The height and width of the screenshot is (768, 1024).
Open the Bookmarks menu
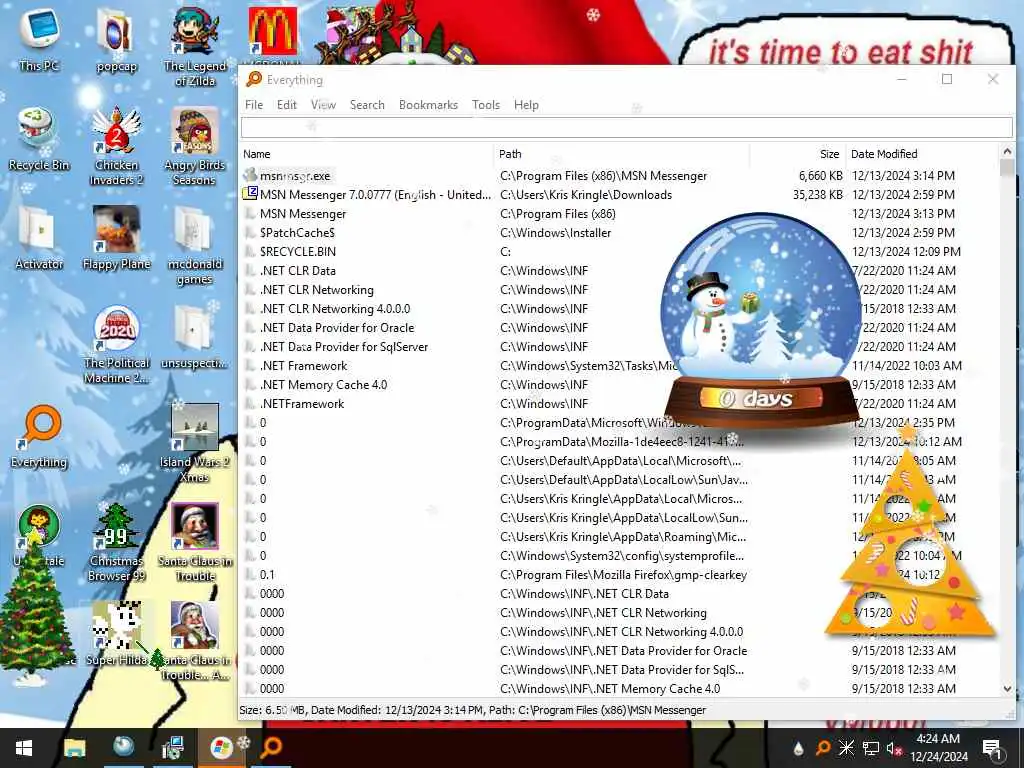coord(428,104)
